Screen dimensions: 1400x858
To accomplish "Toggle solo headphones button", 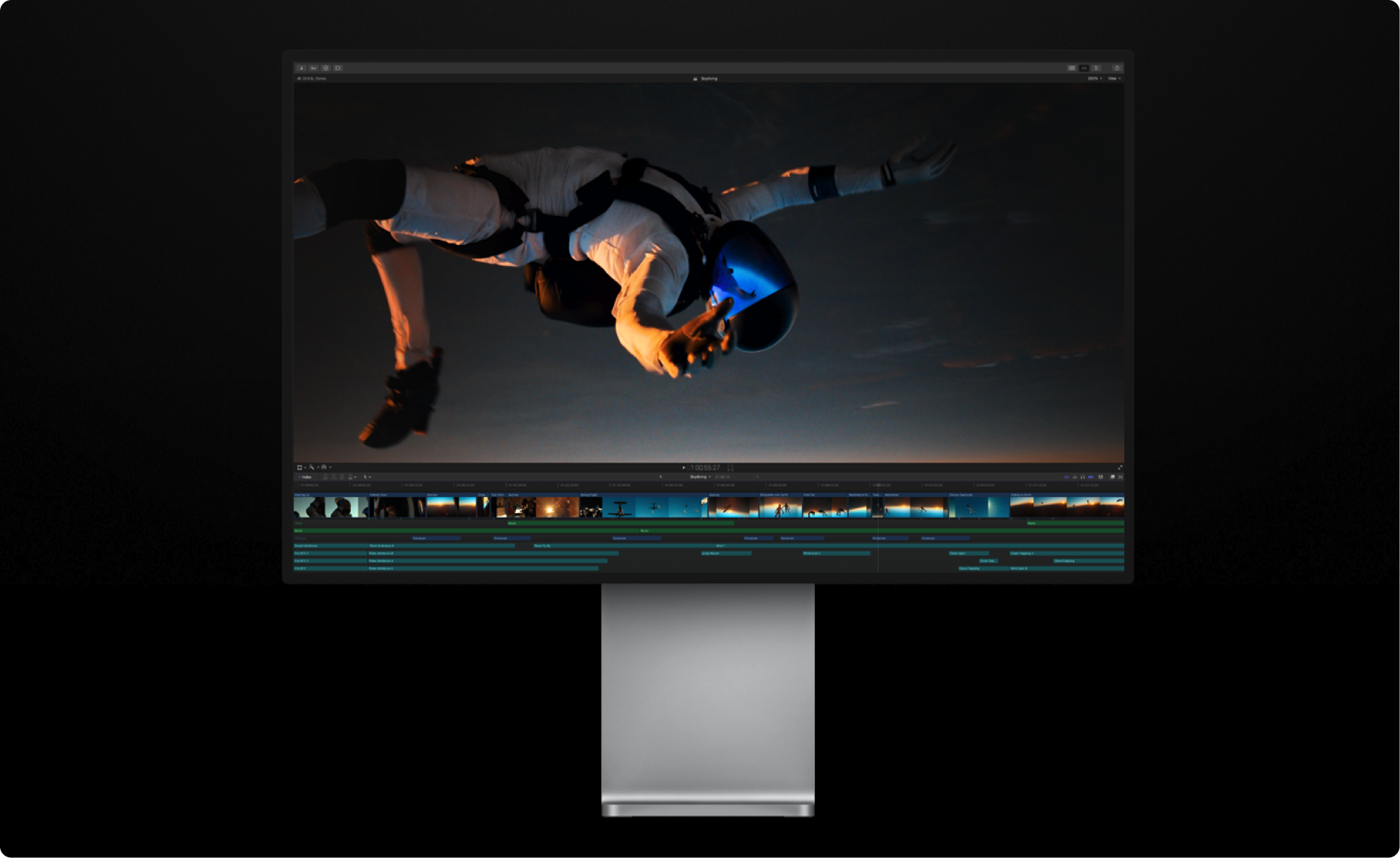I will pos(1082,477).
